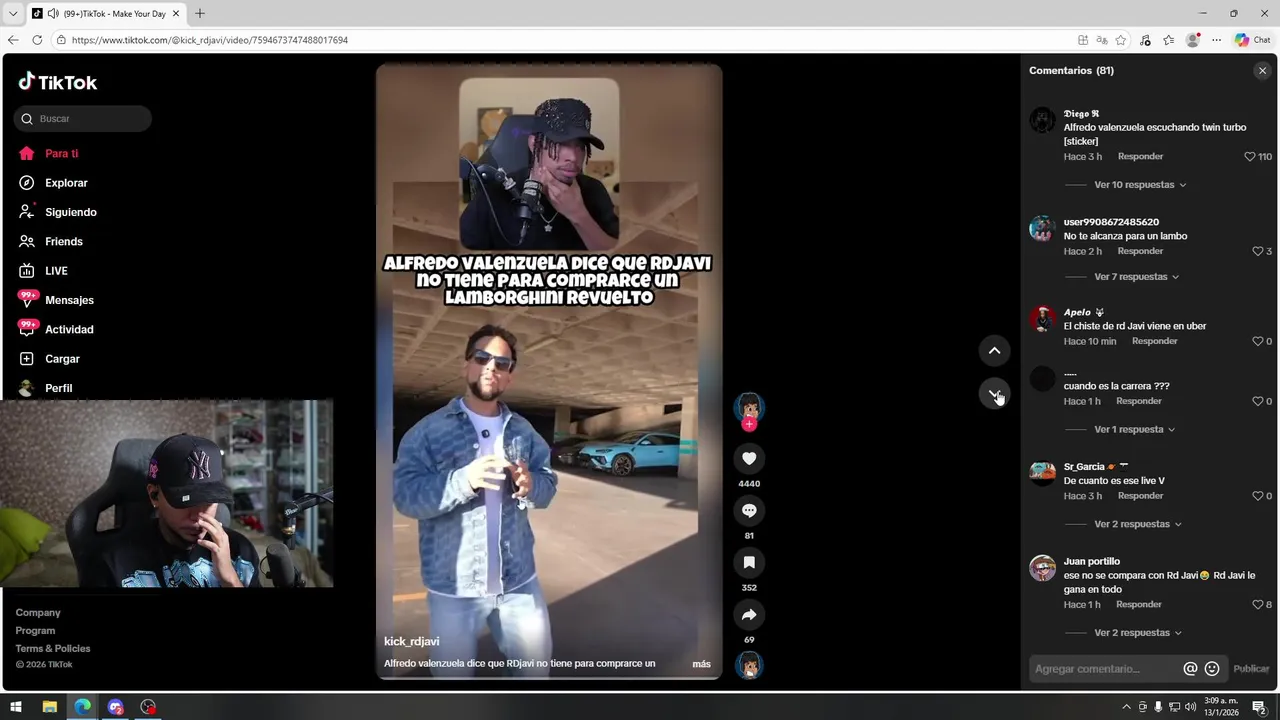
Task: Open the Company footer link
Action: point(38,613)
